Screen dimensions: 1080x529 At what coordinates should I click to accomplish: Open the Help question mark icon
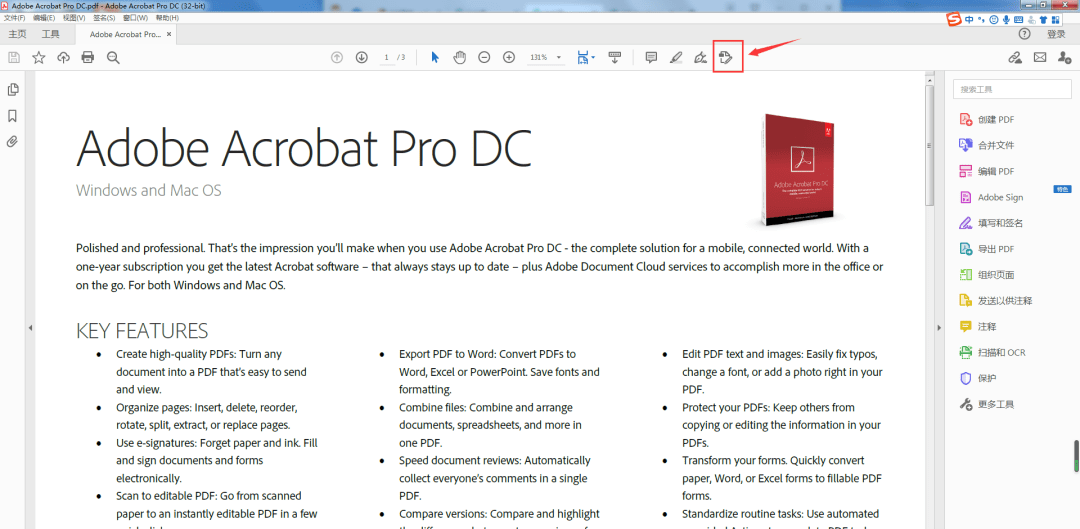[x=1025, y=34]
